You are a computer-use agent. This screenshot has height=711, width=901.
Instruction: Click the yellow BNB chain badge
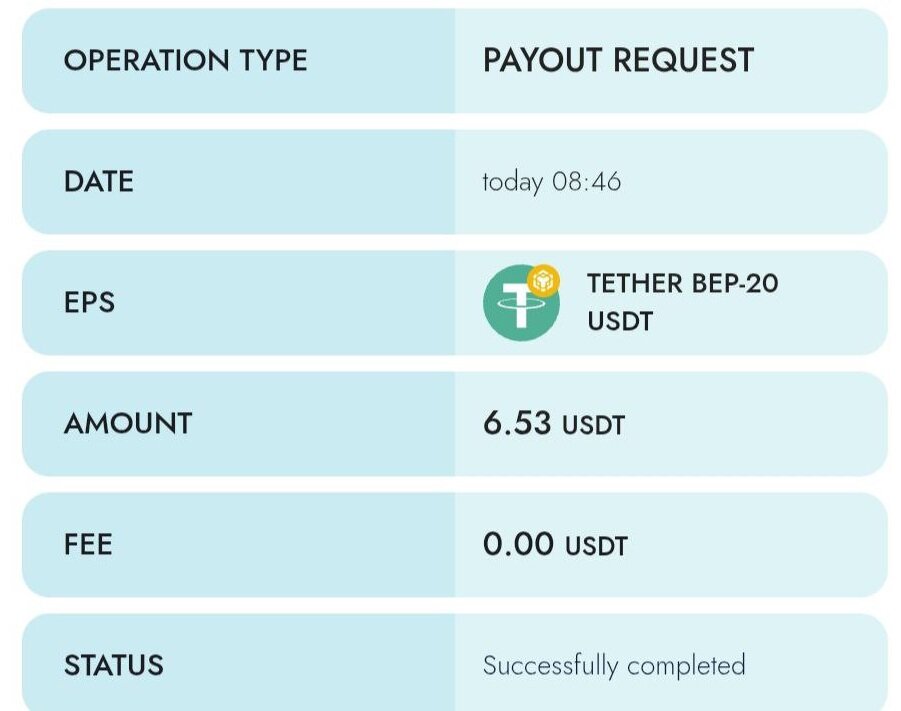pos(543,281)
